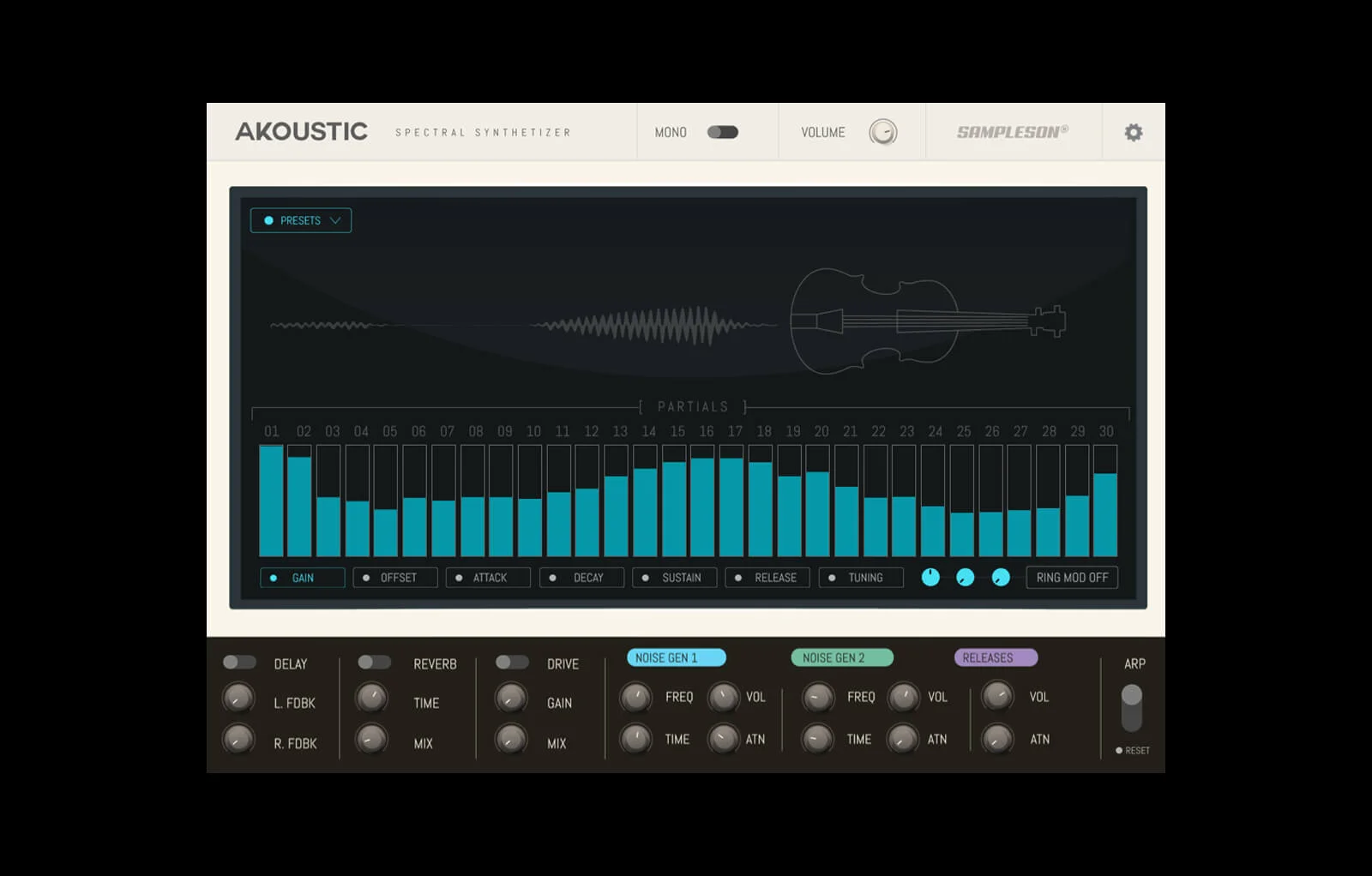Select the Gain partials mode
This screenshot has width=1372, height=876.
click(303, 578)
